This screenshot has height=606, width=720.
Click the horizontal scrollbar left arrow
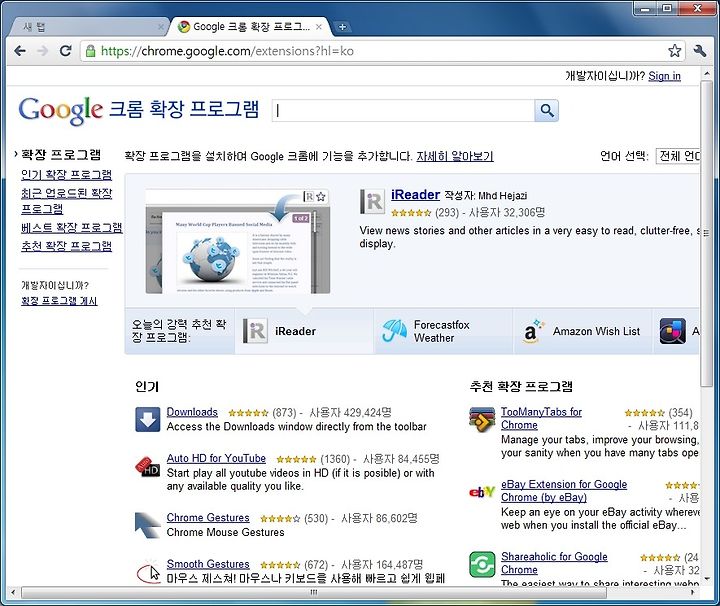13,592
